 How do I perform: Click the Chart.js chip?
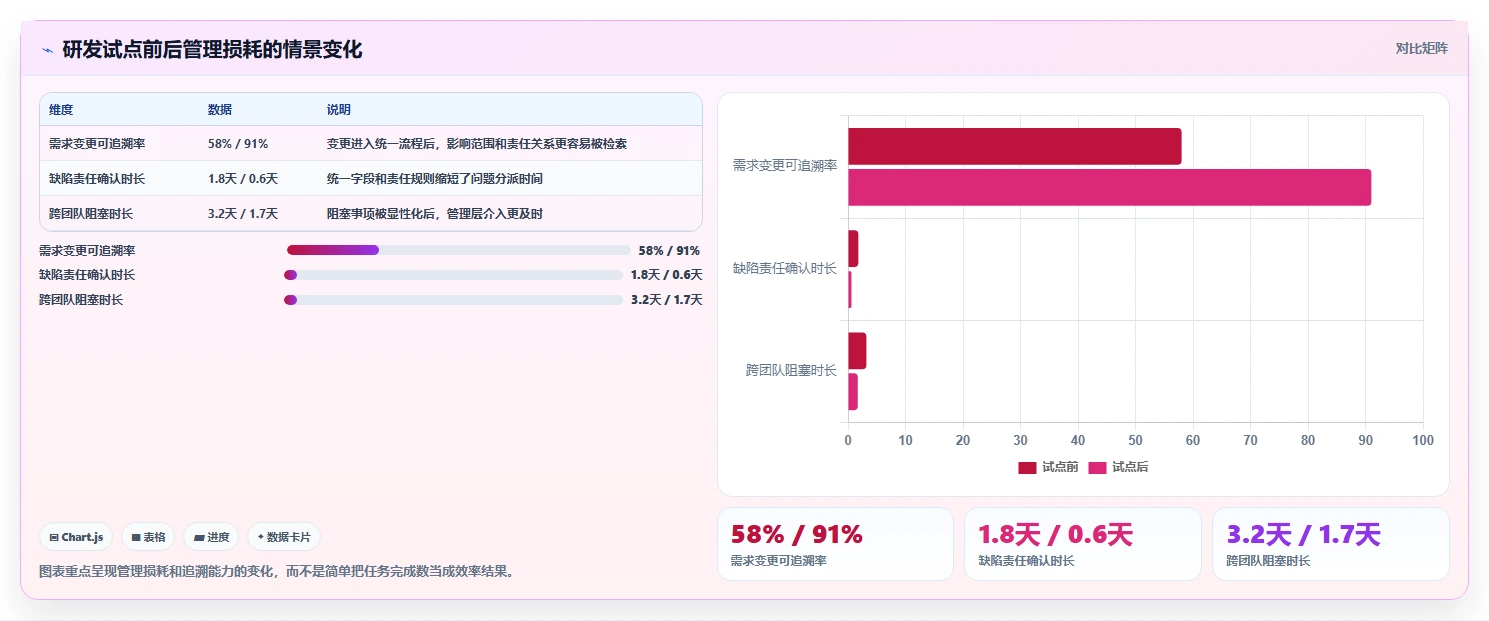pyautogui.click(x=77, y=537)
